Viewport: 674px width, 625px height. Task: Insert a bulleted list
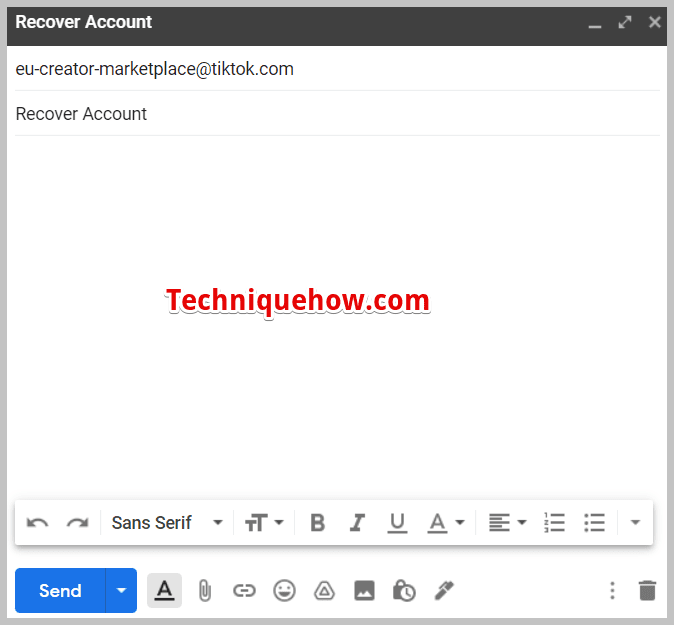(594, 523)
